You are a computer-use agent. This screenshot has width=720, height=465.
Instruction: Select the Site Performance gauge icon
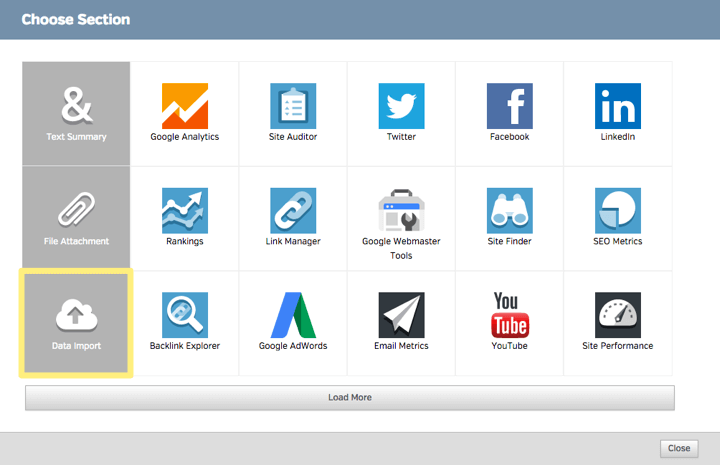(618, 315)
